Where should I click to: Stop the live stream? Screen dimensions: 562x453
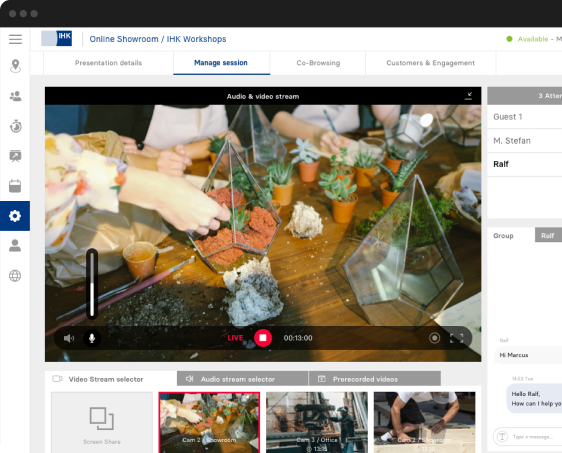(263, 338)
